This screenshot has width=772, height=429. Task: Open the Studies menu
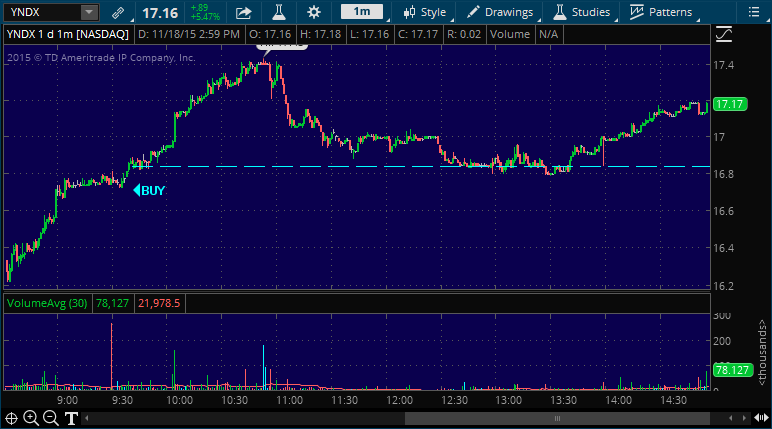coord(581,12)
